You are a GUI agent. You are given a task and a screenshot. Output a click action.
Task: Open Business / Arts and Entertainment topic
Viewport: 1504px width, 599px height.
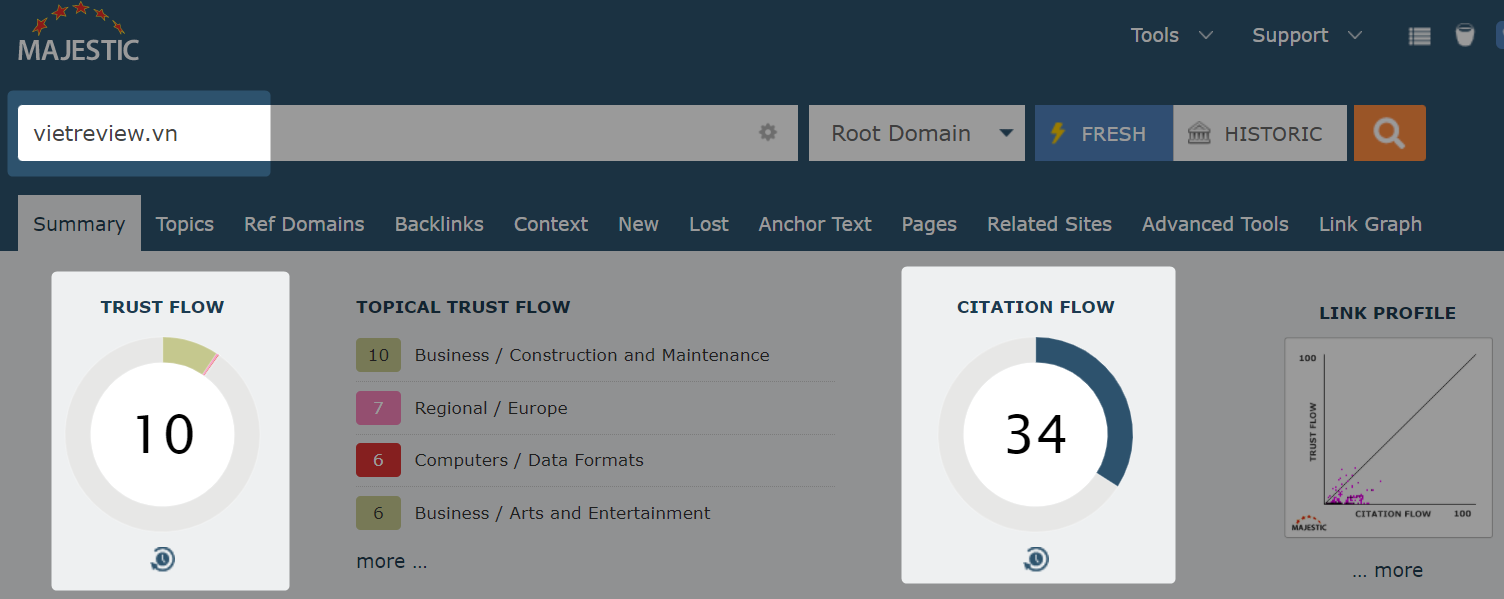tap(563, 513)
